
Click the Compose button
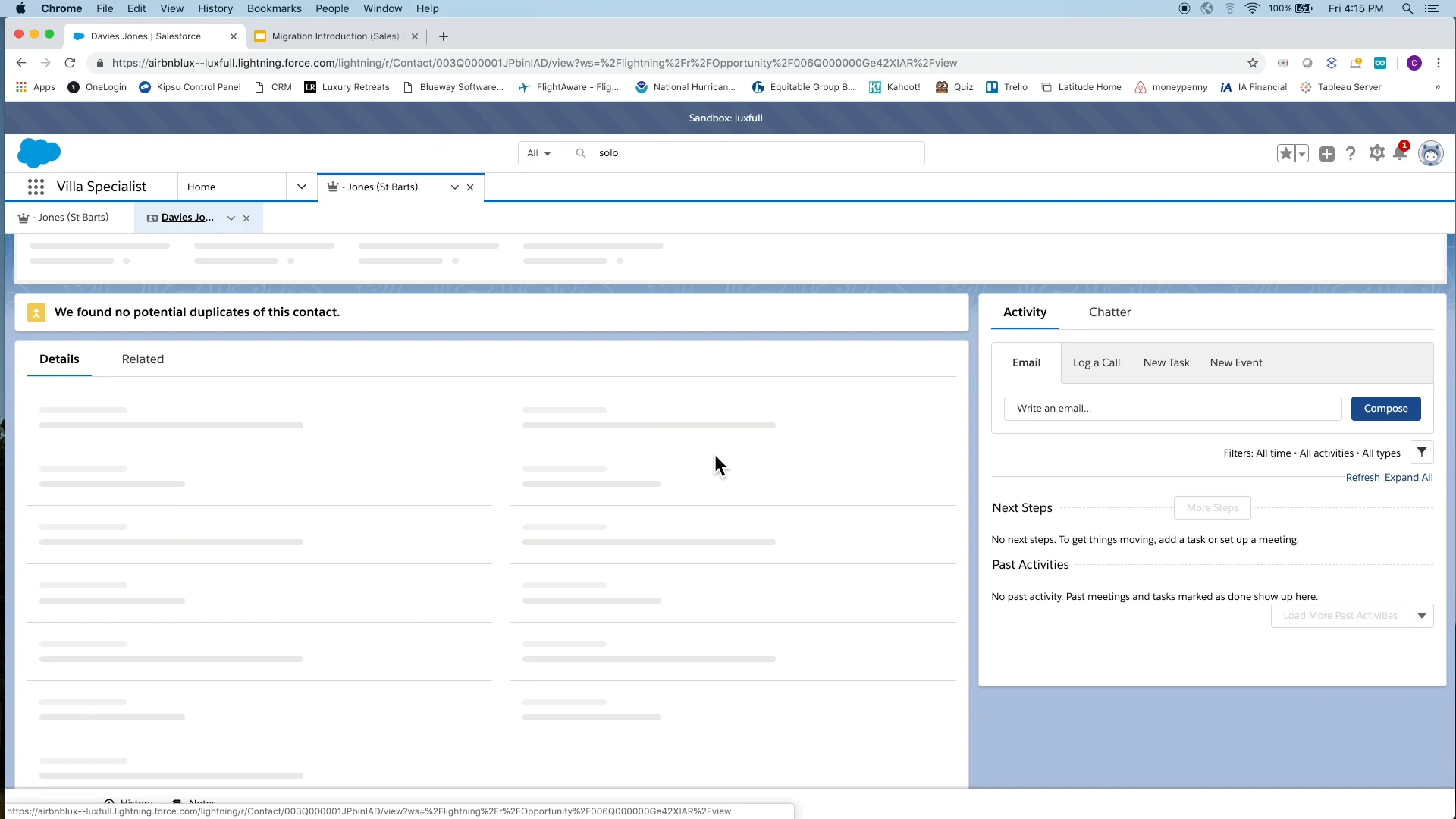click(1385, 409)
